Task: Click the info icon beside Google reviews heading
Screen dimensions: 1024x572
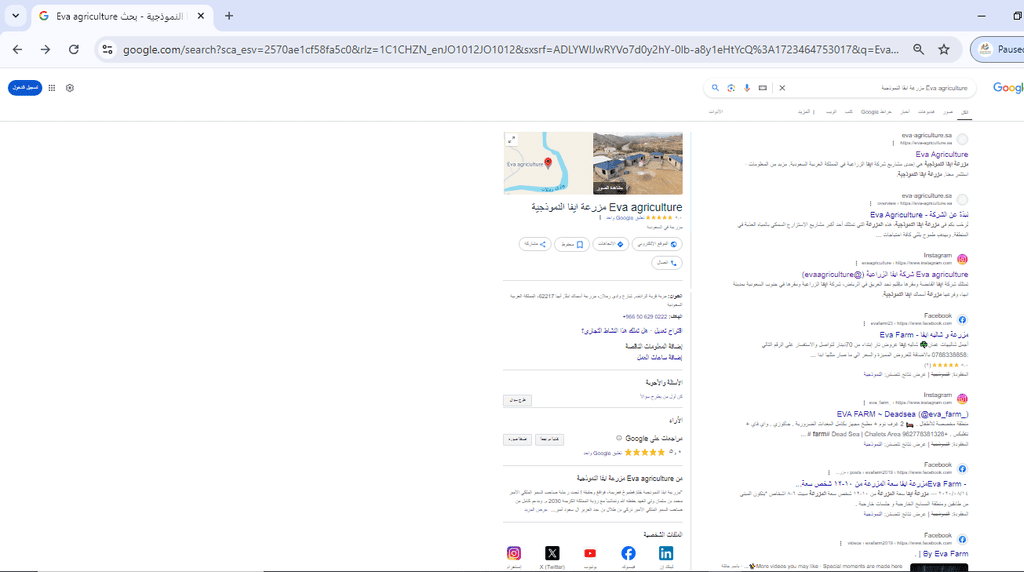Action: (x=619, y=438)
